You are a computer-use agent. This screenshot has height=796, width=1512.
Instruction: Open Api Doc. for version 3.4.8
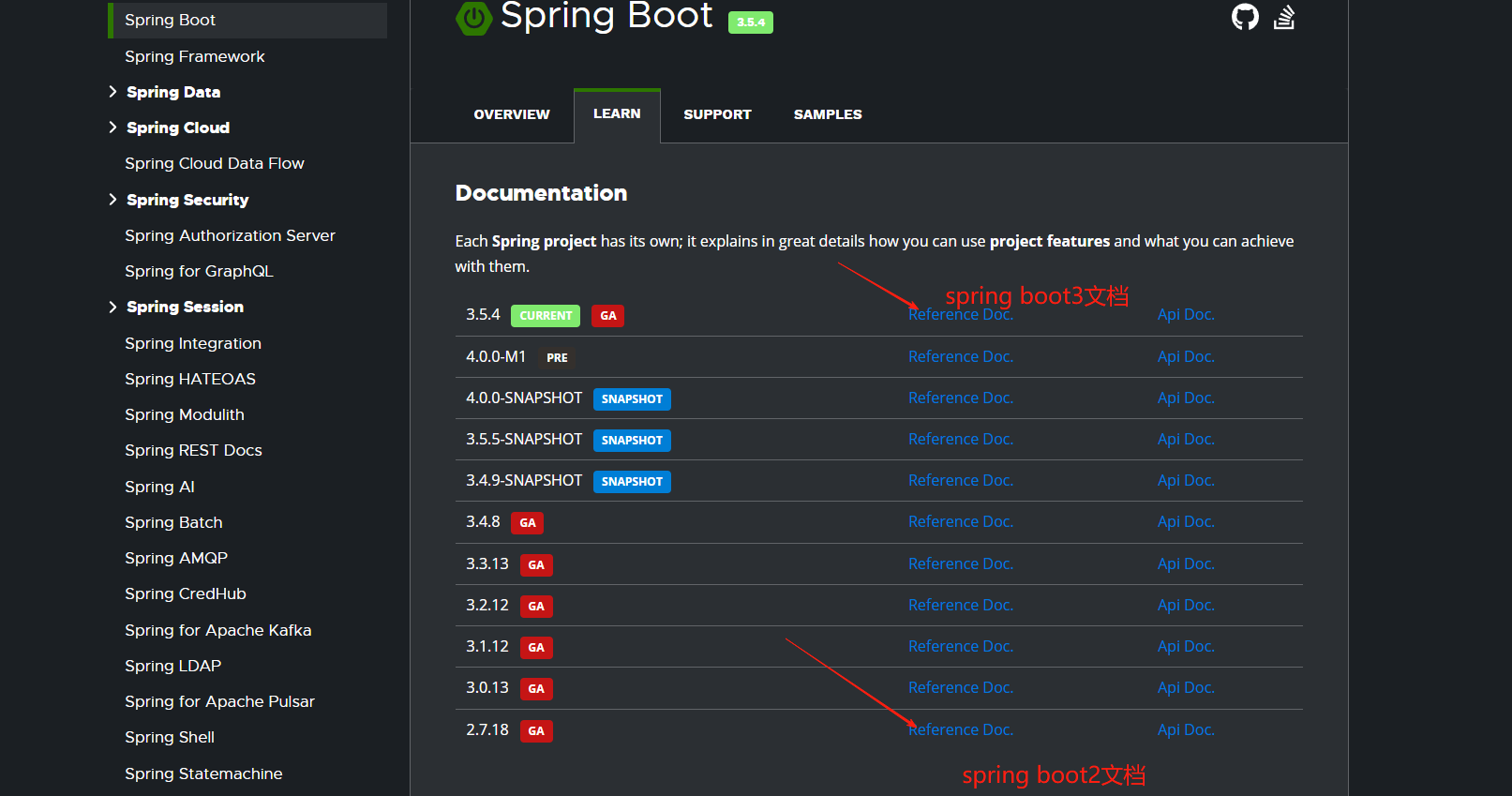(1186, 521)
